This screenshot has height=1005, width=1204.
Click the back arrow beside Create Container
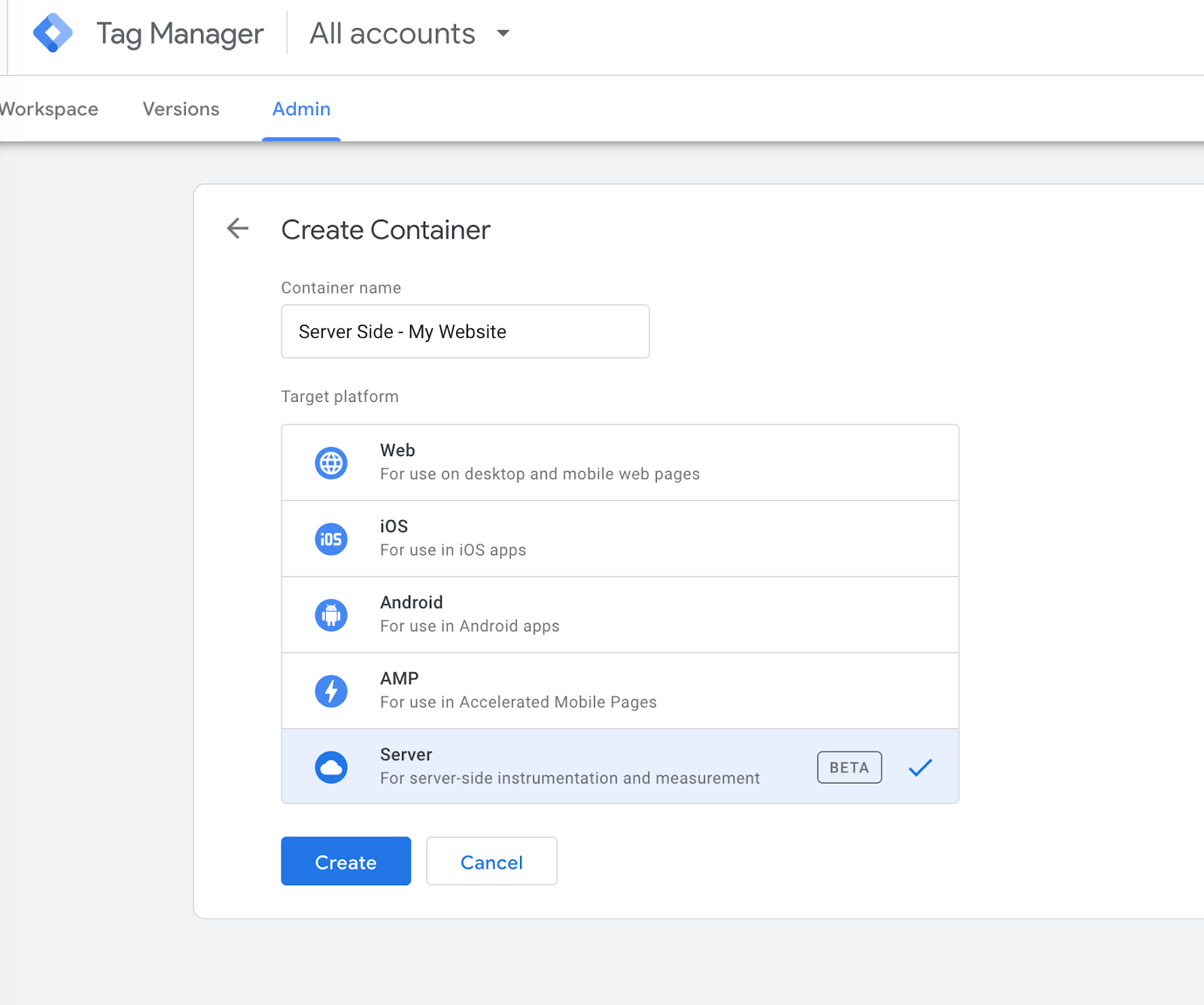point(238,228)
